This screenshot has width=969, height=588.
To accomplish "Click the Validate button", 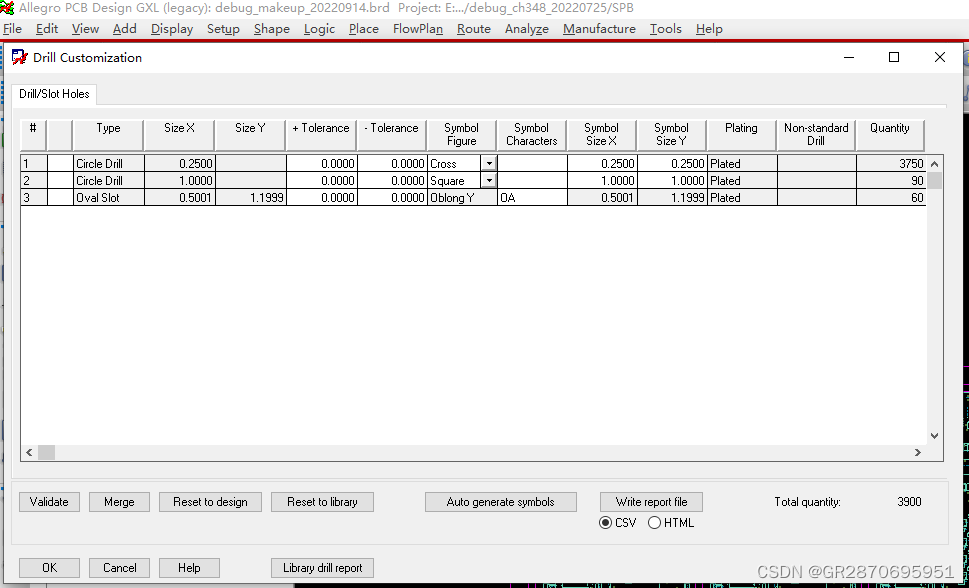I will pyautogui.click(x=49, y=502).
